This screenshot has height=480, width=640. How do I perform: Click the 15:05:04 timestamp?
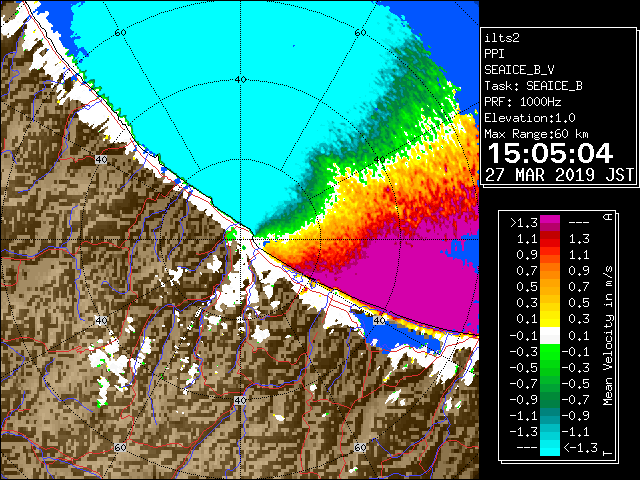pyautogui.click(x=550, y=153)
